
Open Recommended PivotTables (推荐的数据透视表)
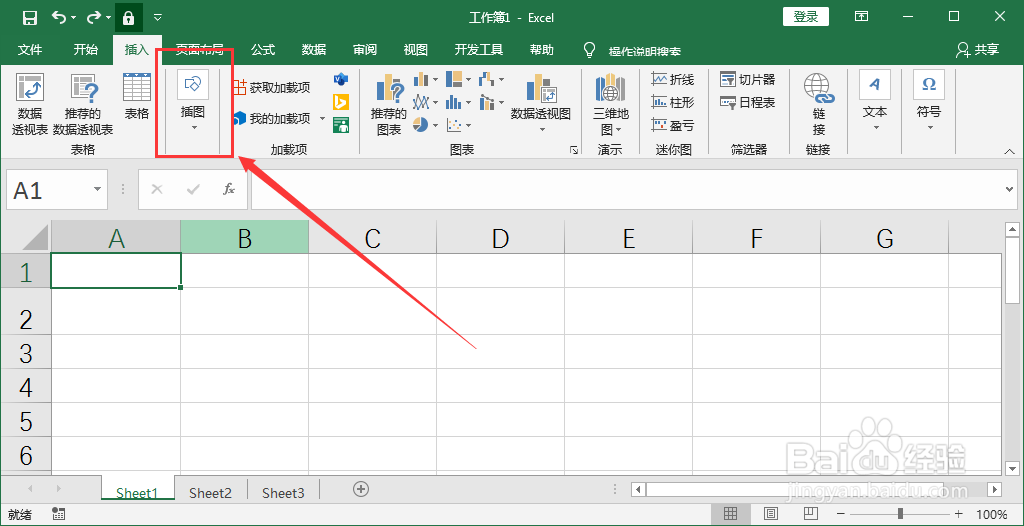point(84,105)
